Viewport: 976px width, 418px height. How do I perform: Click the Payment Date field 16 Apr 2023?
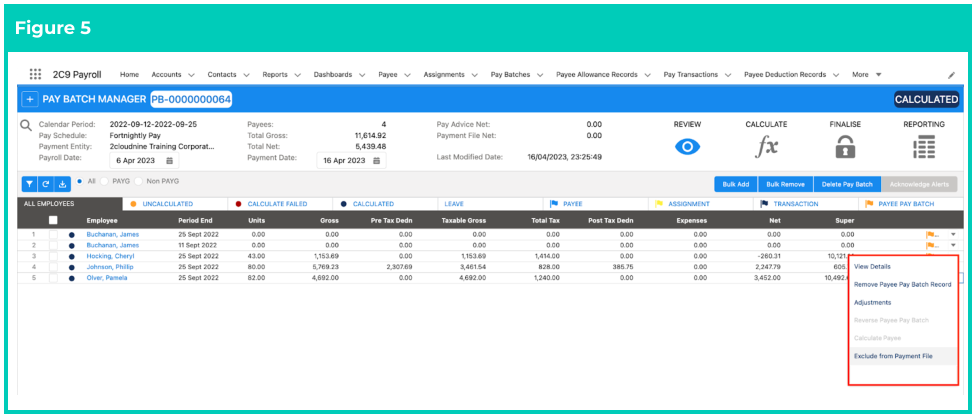351,160
